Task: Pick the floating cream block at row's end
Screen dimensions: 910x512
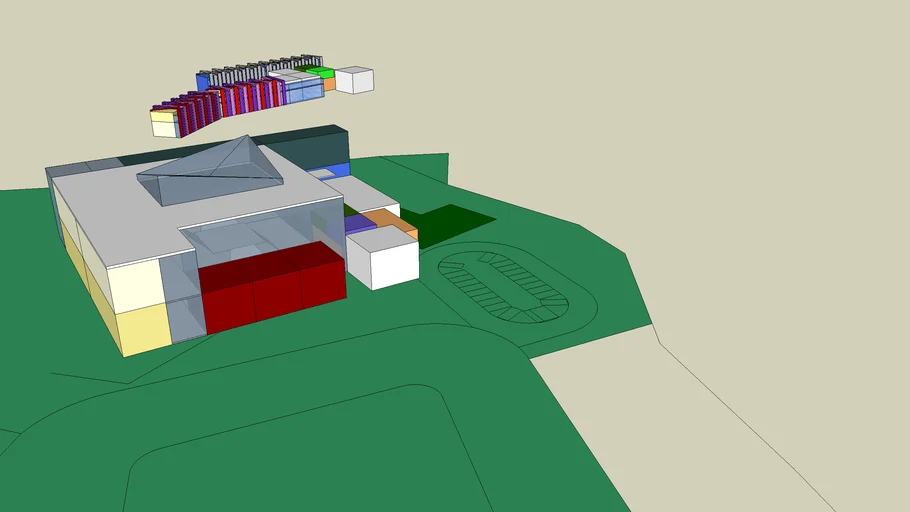Action: coord(164,124)
